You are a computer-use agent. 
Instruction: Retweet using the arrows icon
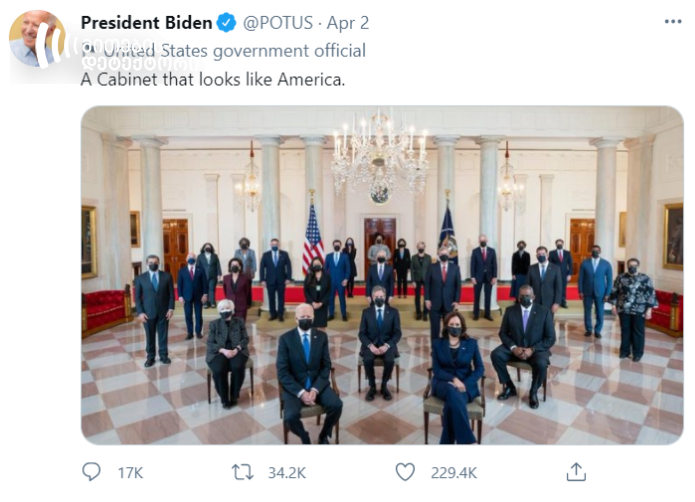[x=242, y=472]
